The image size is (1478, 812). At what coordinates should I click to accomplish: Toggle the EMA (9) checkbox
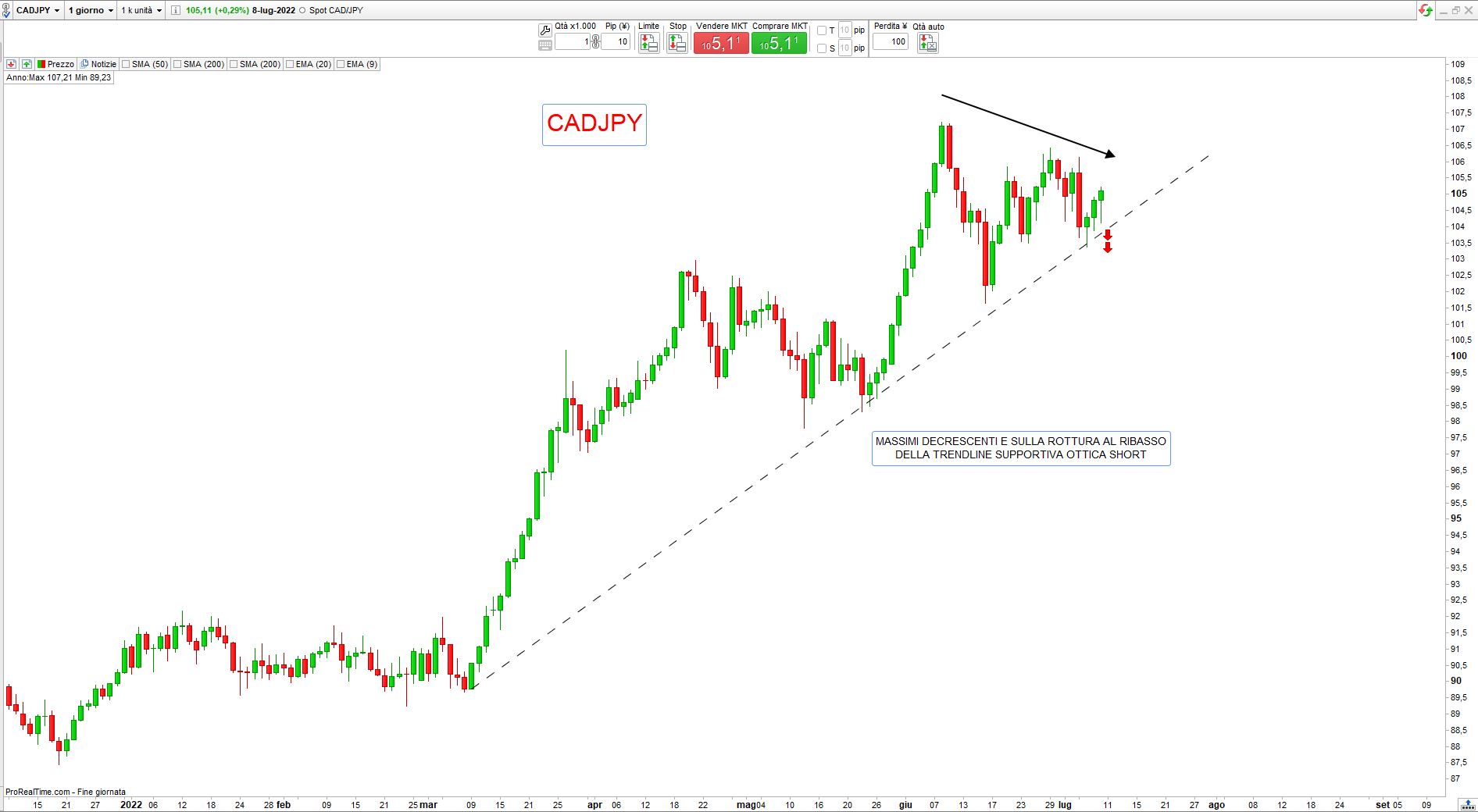pyautogui.click(x=341, y=64)
